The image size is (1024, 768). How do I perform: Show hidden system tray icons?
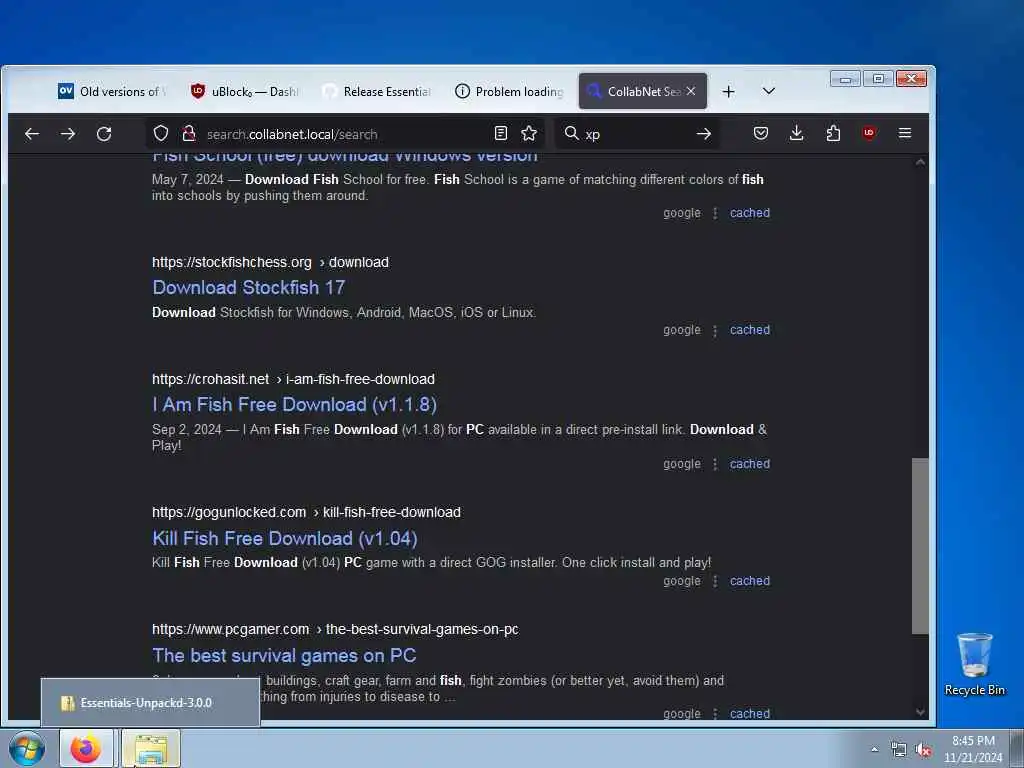(874, 750)
